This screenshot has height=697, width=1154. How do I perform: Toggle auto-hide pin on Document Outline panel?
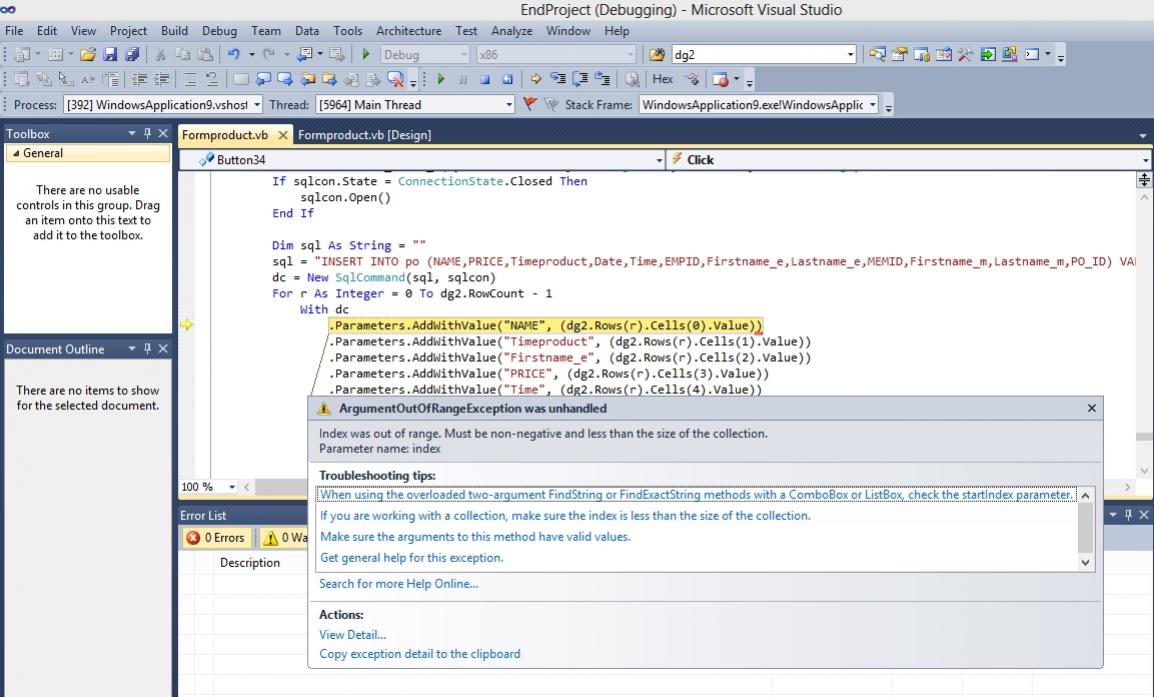click(148, 349)
